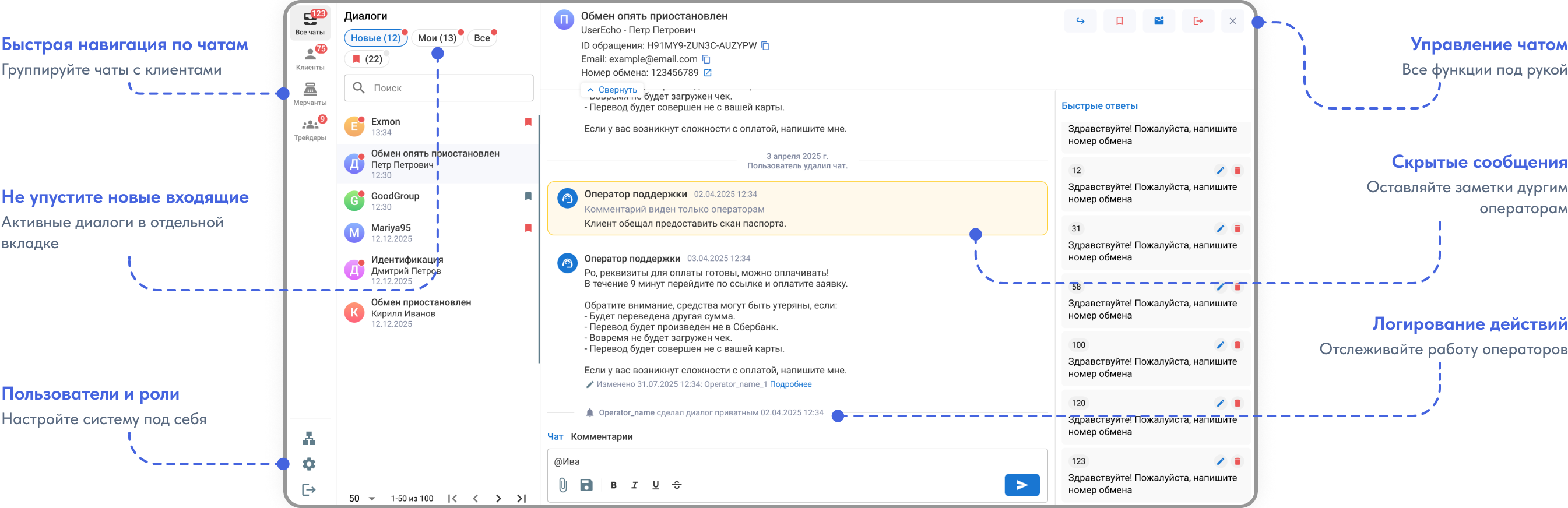The height and width of the screenshot is (508, 1568).
Task: Open the Идентификация dialog by Дмитрий Петров
Action: tap(438, 270)
